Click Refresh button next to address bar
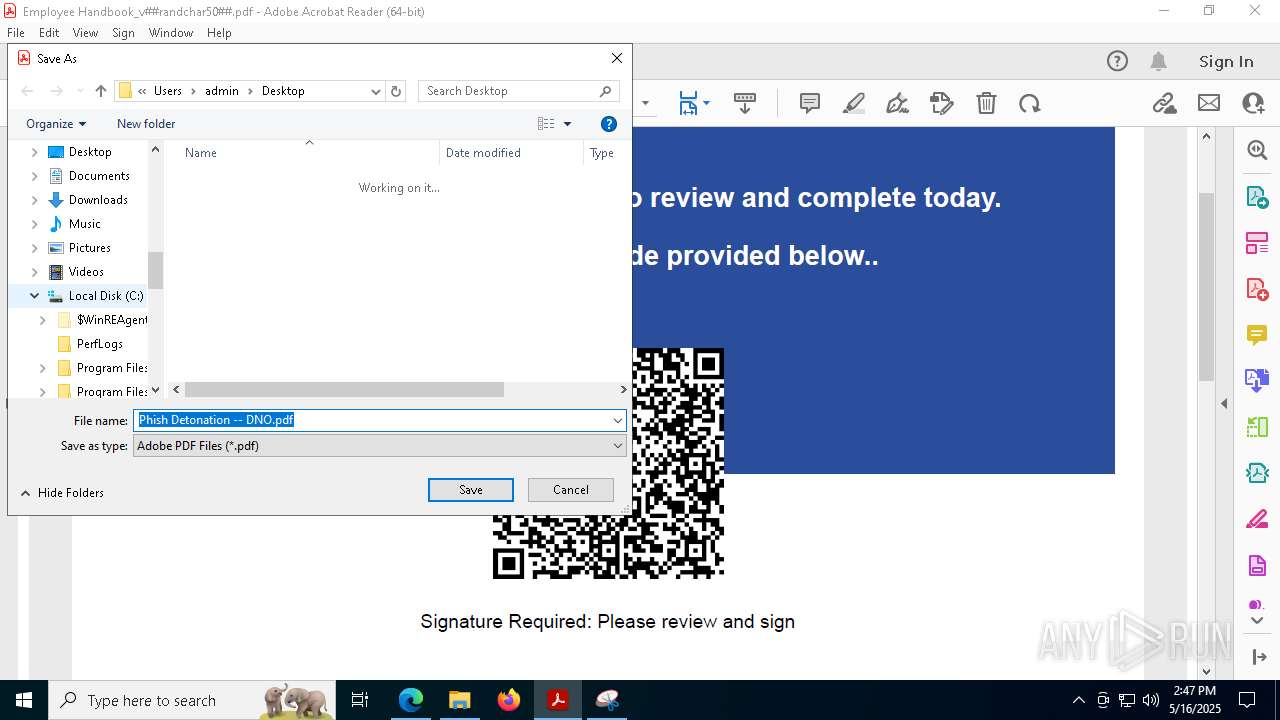Viewport: 1280px width, 720px height. 396,91
